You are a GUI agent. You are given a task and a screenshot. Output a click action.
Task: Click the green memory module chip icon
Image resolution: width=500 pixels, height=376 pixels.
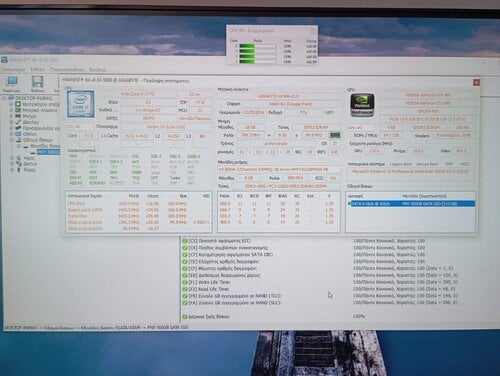[335, 135]
